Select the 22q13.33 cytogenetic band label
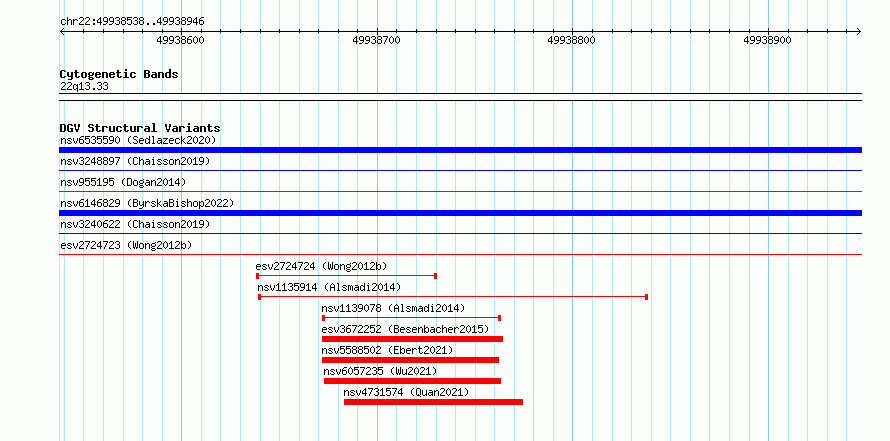The width and height of the screenshot is (890, 441). coord(84,87)
